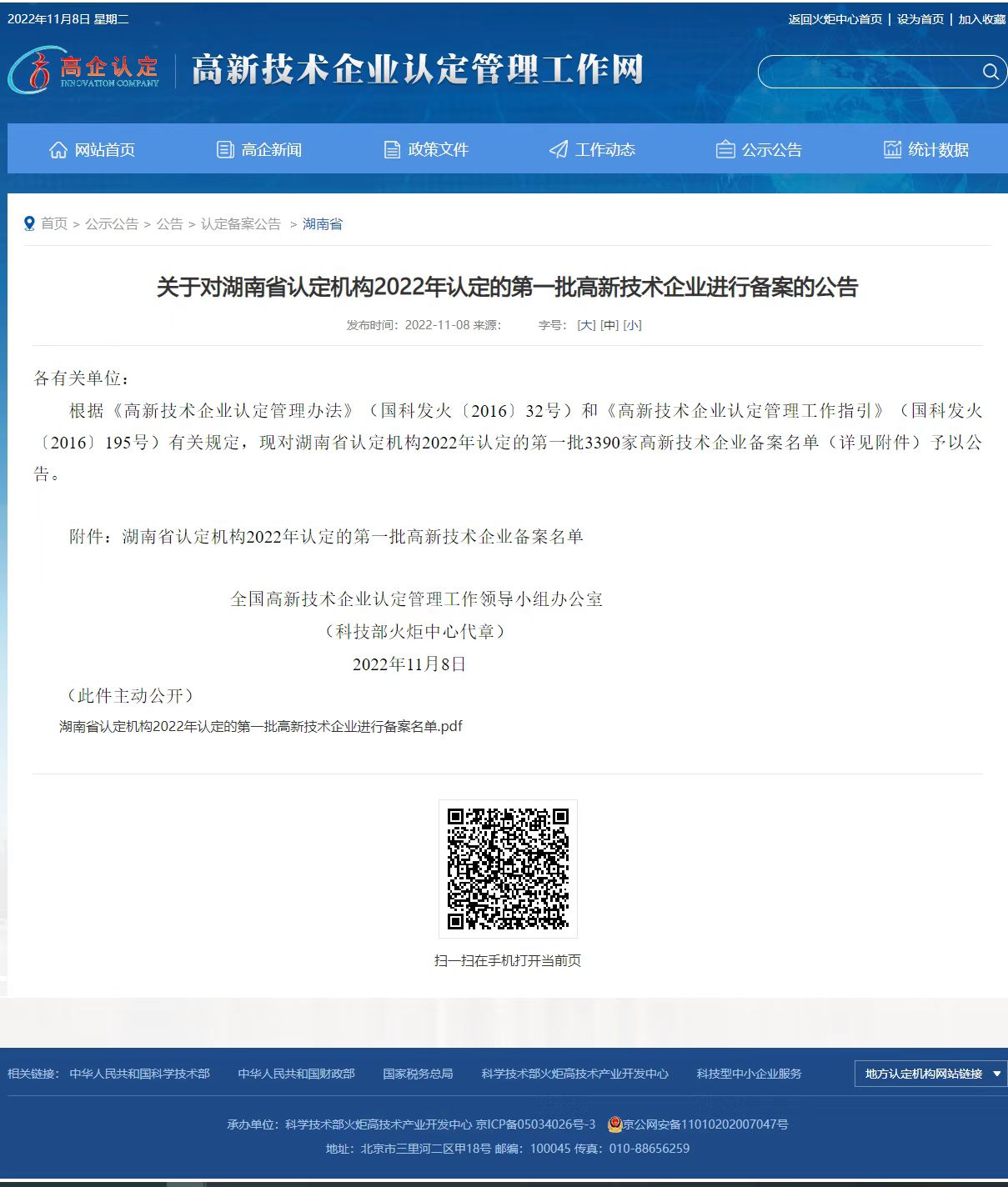Click the 京ICP备05034026号-3 link
Screen dimensions: 1008x1187
coord(536,1124)
